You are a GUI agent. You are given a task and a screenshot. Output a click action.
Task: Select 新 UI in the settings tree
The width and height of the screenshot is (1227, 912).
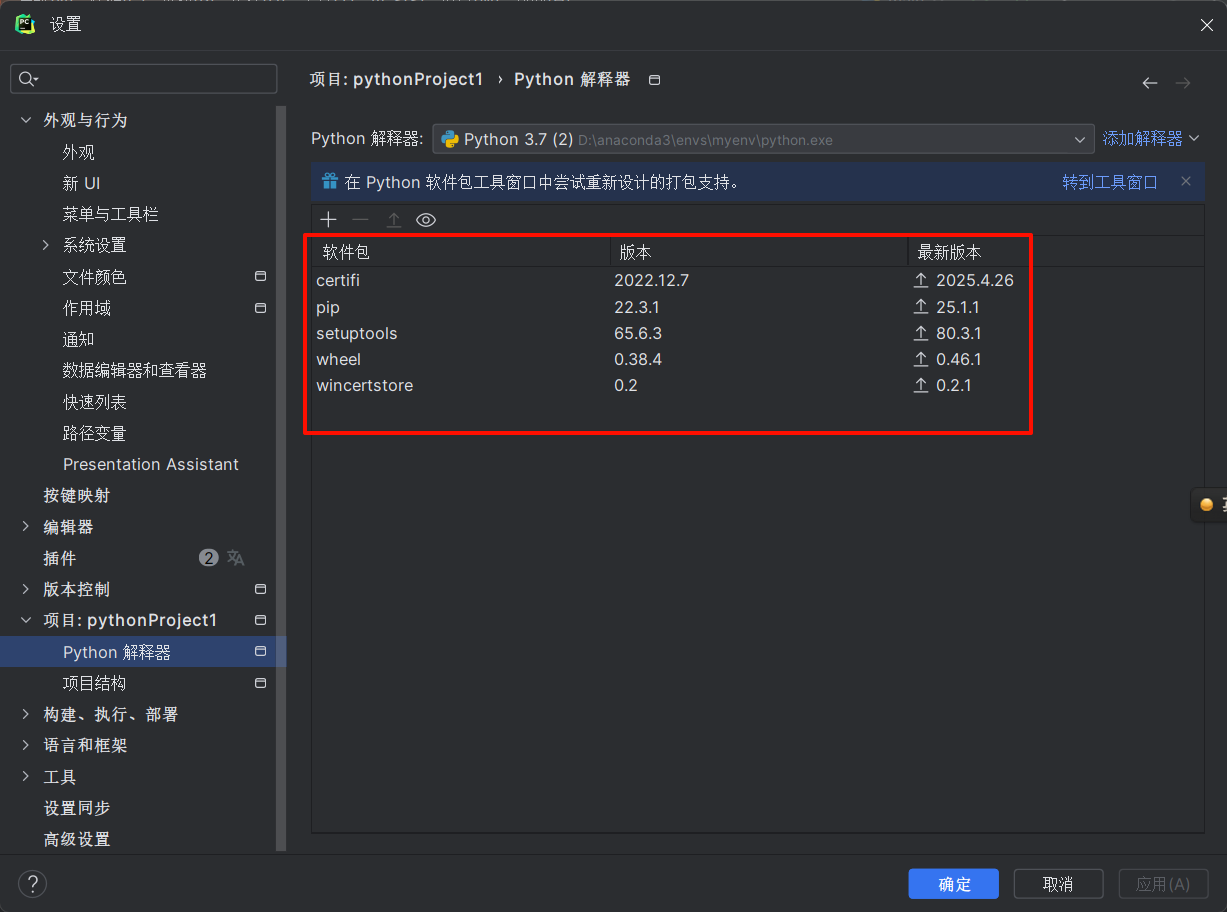click(x=81, y=183)
